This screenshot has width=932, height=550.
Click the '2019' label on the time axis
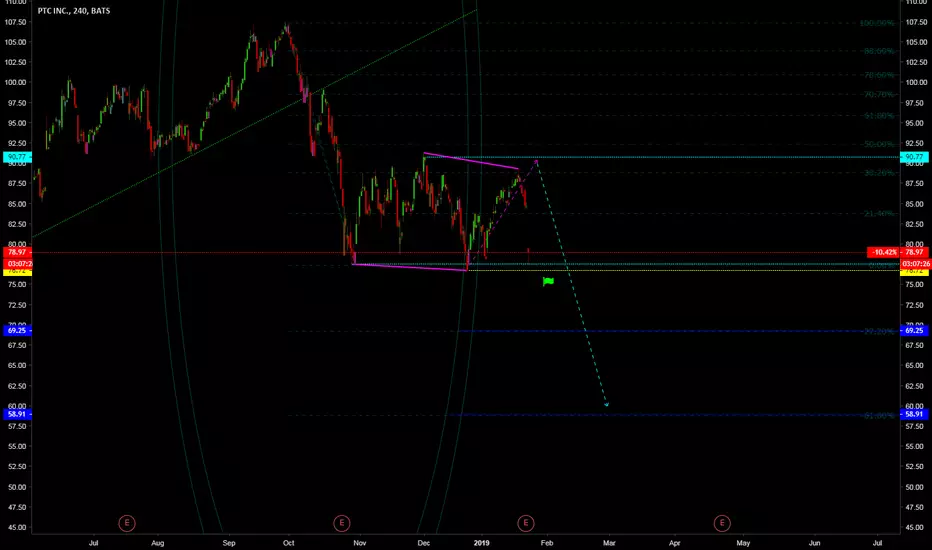[x=481, y=543]
